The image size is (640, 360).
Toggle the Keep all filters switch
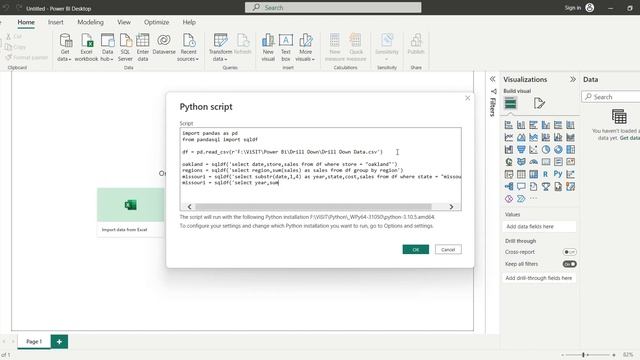[569, 264]
